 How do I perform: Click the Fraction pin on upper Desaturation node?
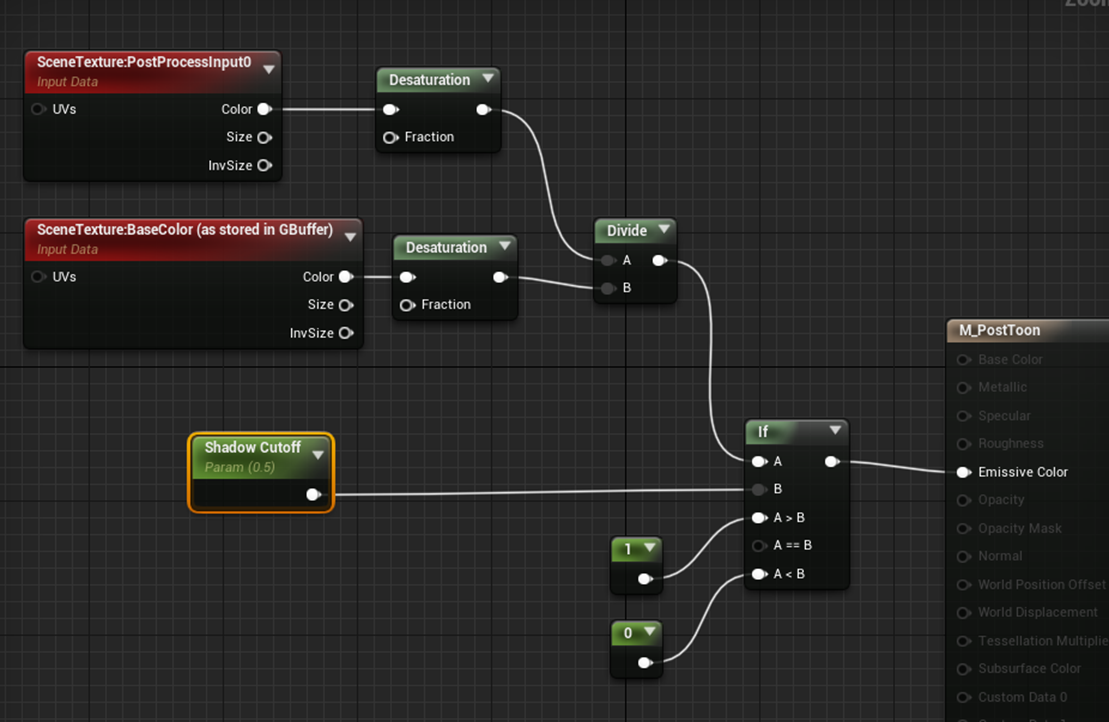390,137
